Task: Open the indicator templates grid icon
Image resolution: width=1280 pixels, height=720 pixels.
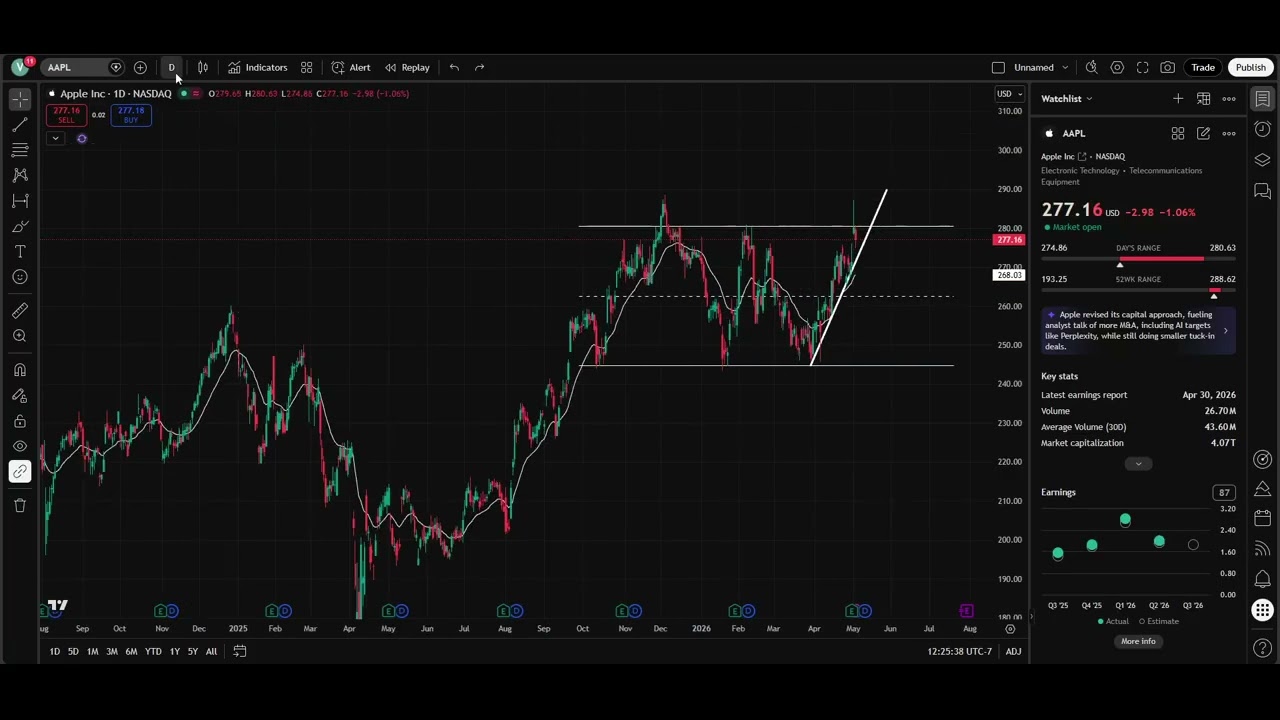Action: [x=307, y=67]
